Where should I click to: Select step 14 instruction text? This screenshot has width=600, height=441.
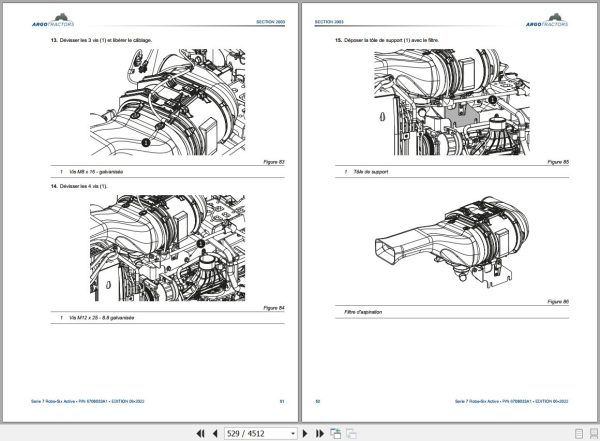point(79,186)
